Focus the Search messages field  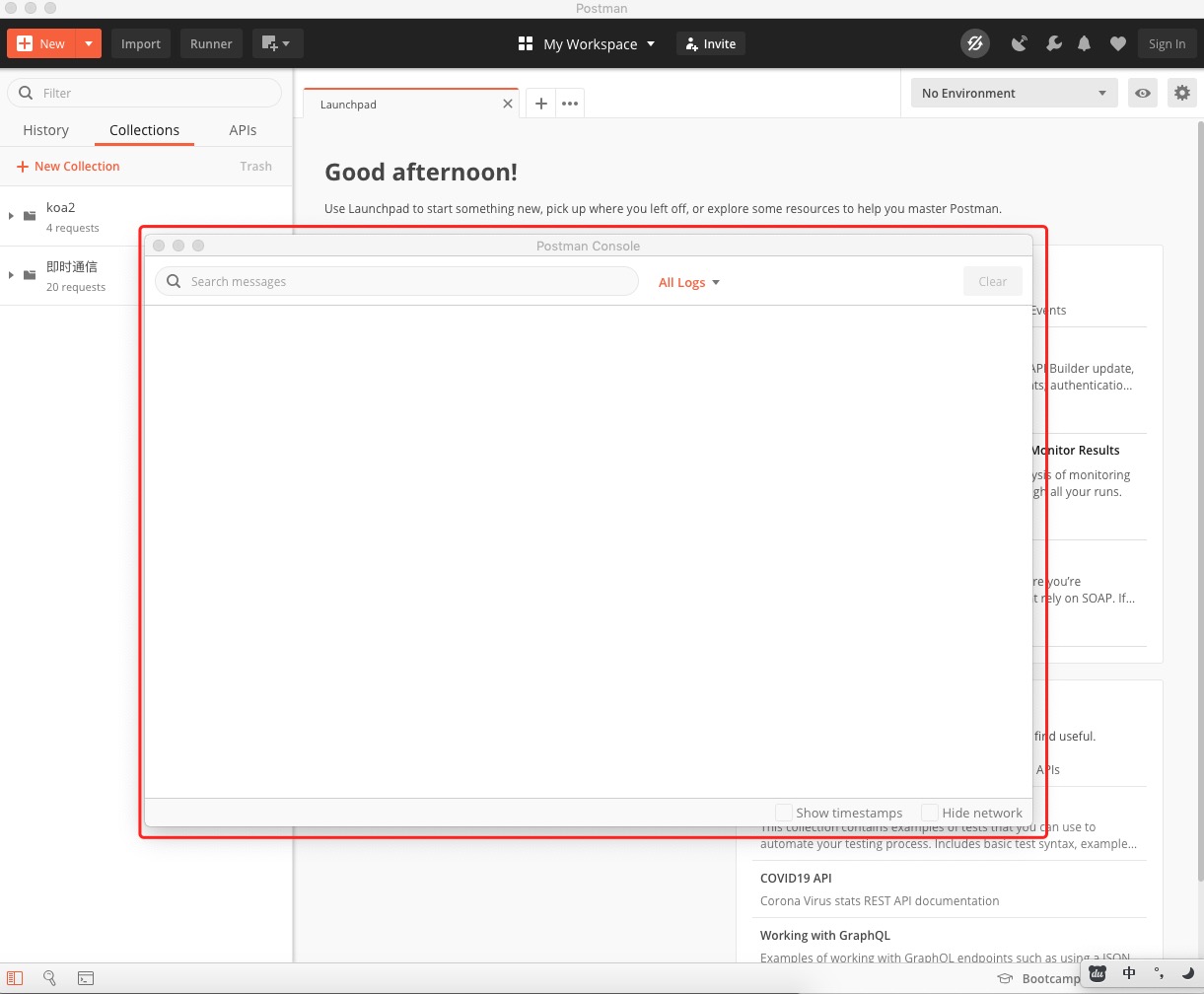click(396, 281)
